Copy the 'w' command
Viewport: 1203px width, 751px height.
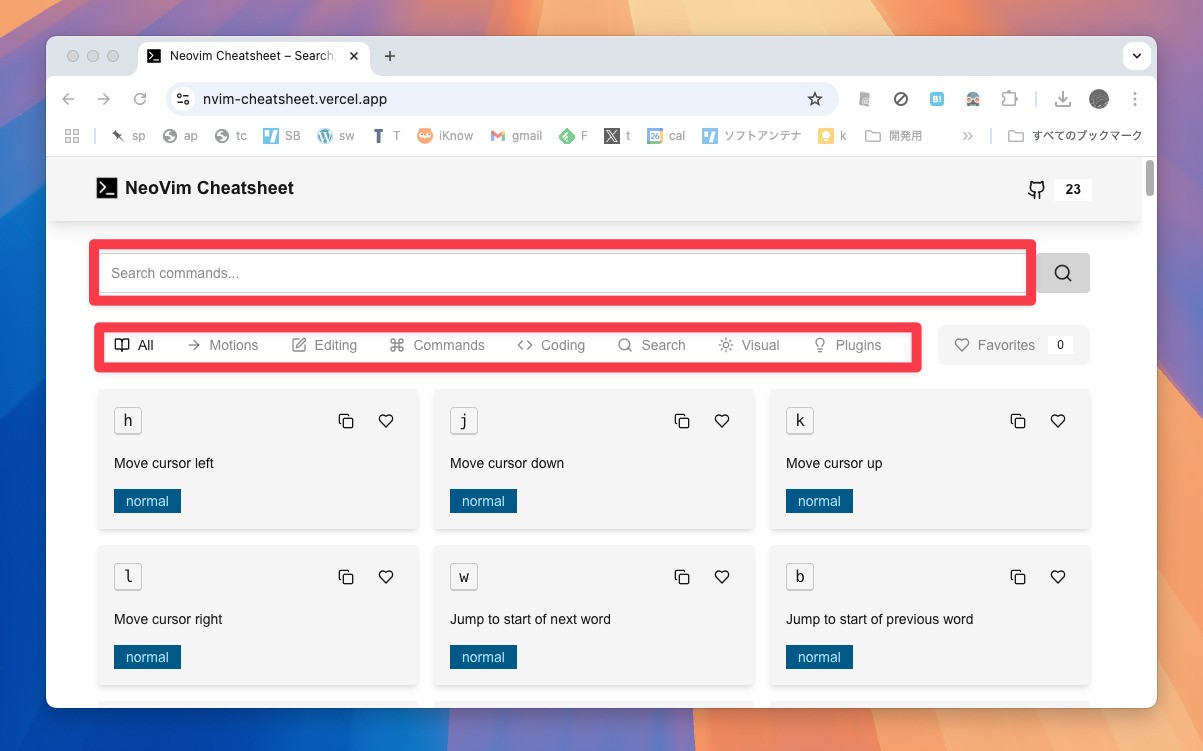[682, 577]
